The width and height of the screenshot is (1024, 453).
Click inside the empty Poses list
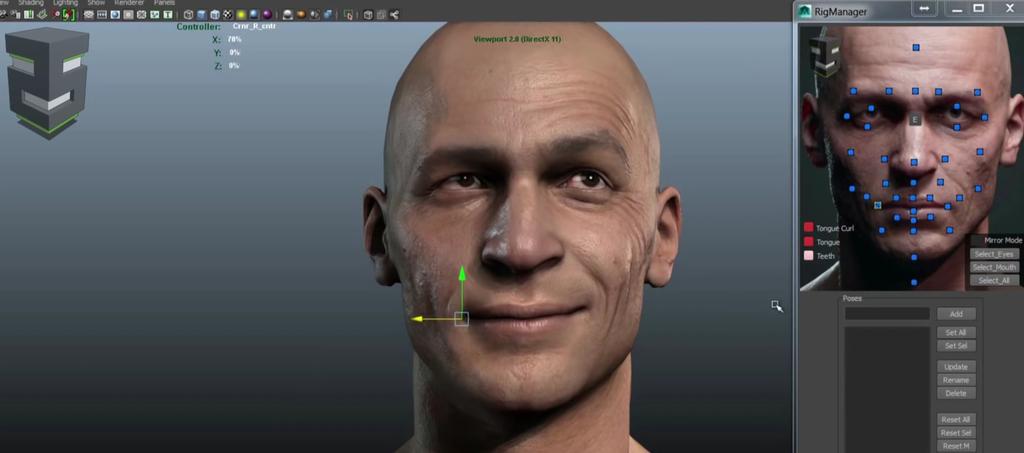pos(887,389)
